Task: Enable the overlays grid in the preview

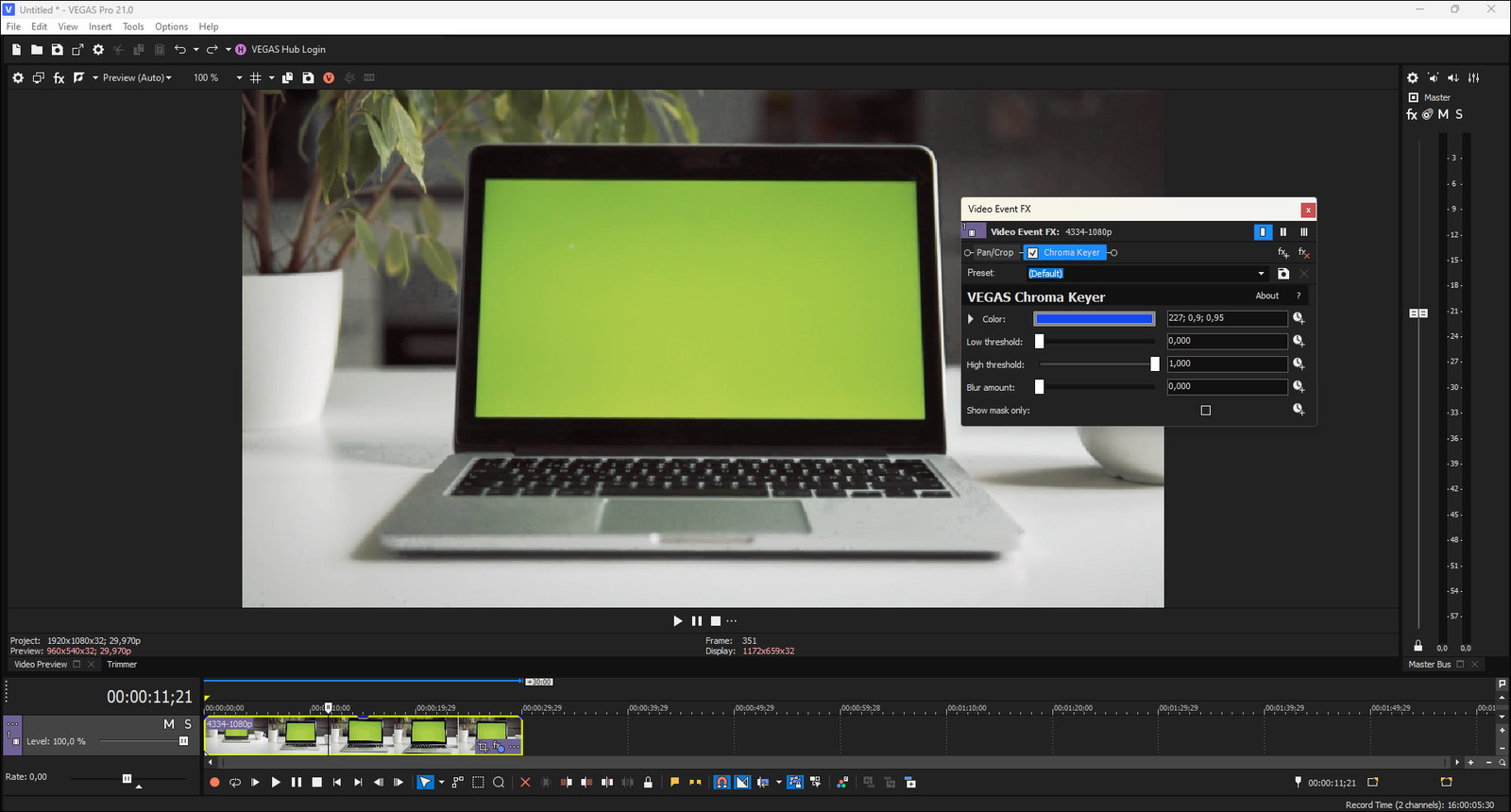Action: (x=255, y=77)
